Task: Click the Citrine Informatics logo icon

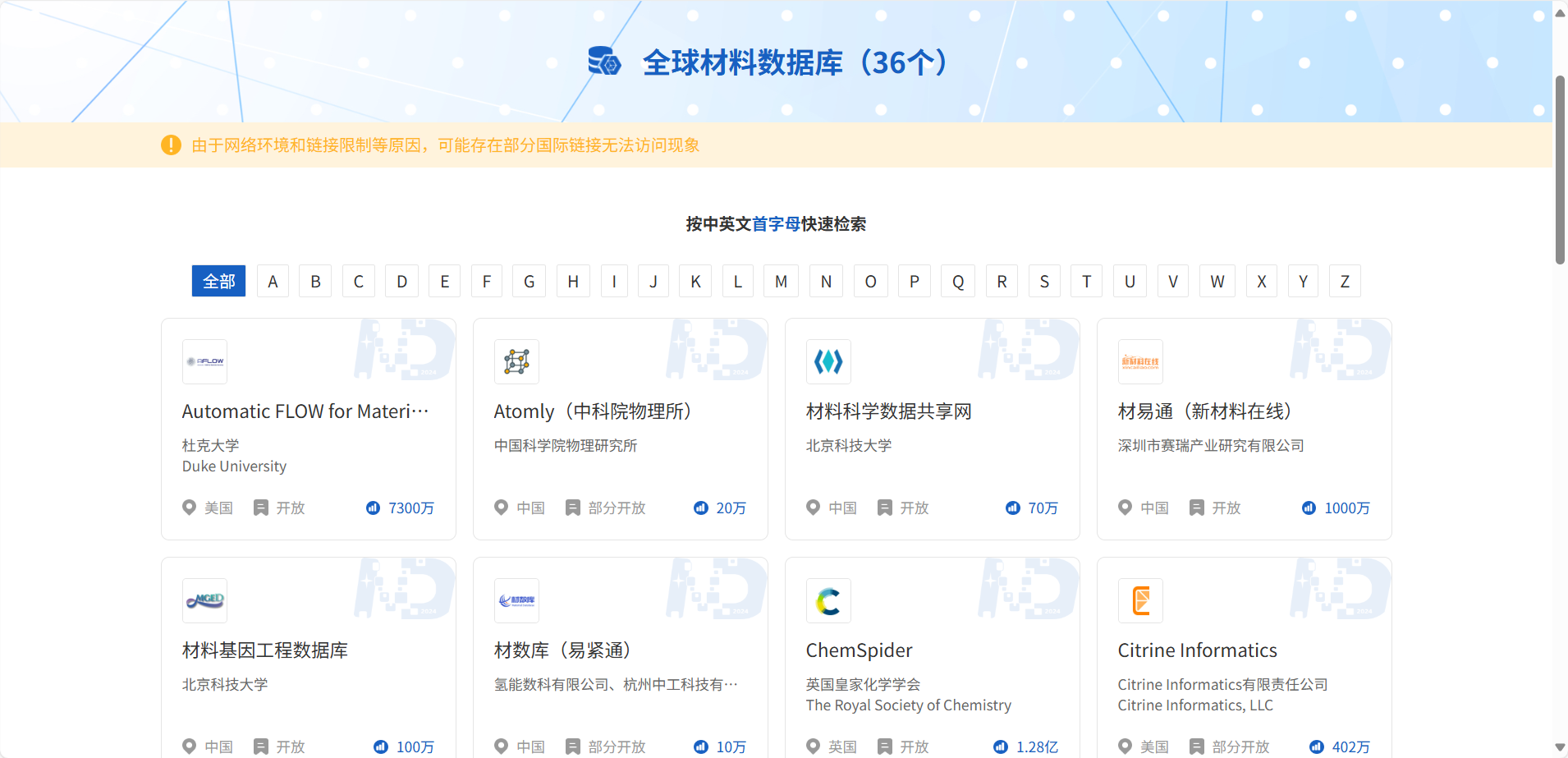Action: point(1140,600)
